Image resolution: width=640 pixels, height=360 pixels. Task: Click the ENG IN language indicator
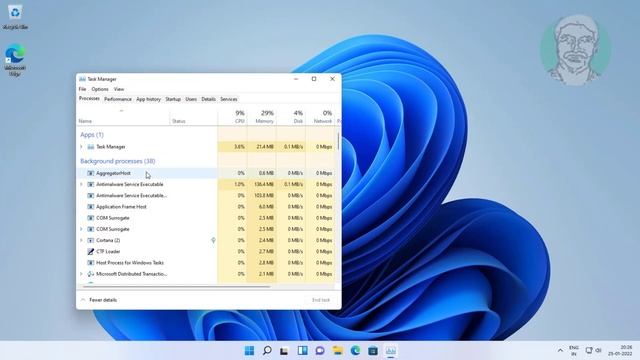(x=574, y=350)
